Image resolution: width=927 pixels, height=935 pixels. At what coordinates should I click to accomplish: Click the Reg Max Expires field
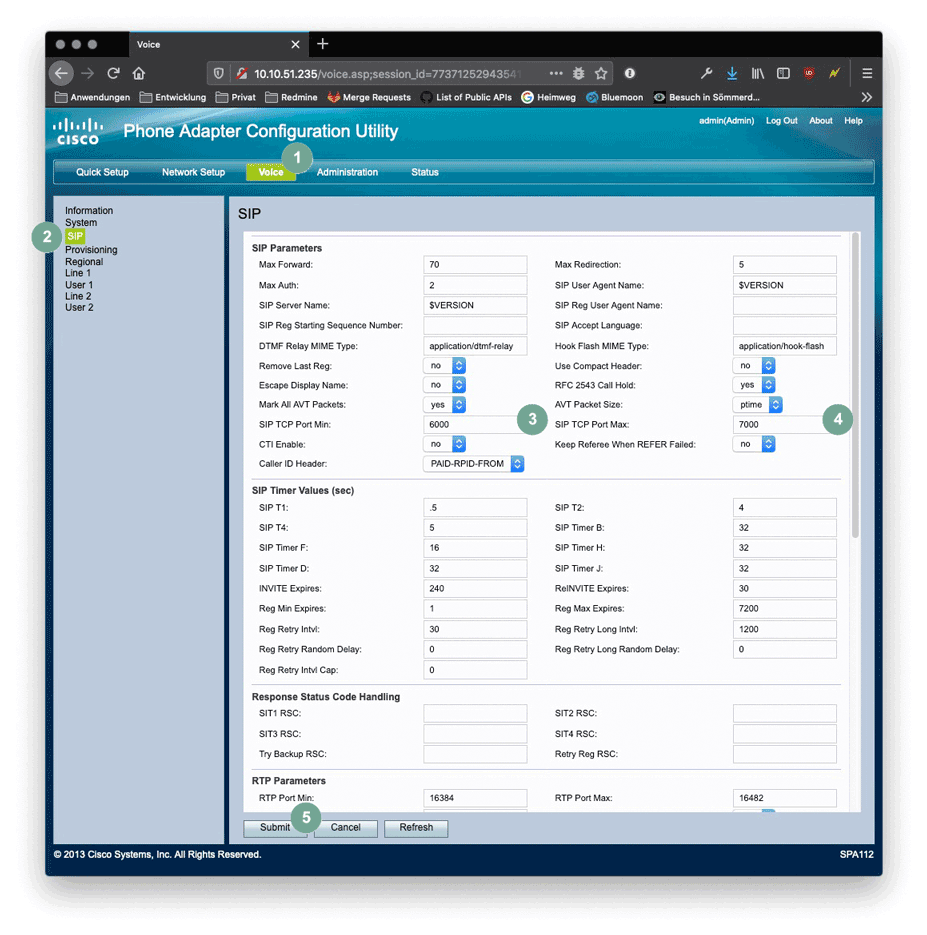785,608
